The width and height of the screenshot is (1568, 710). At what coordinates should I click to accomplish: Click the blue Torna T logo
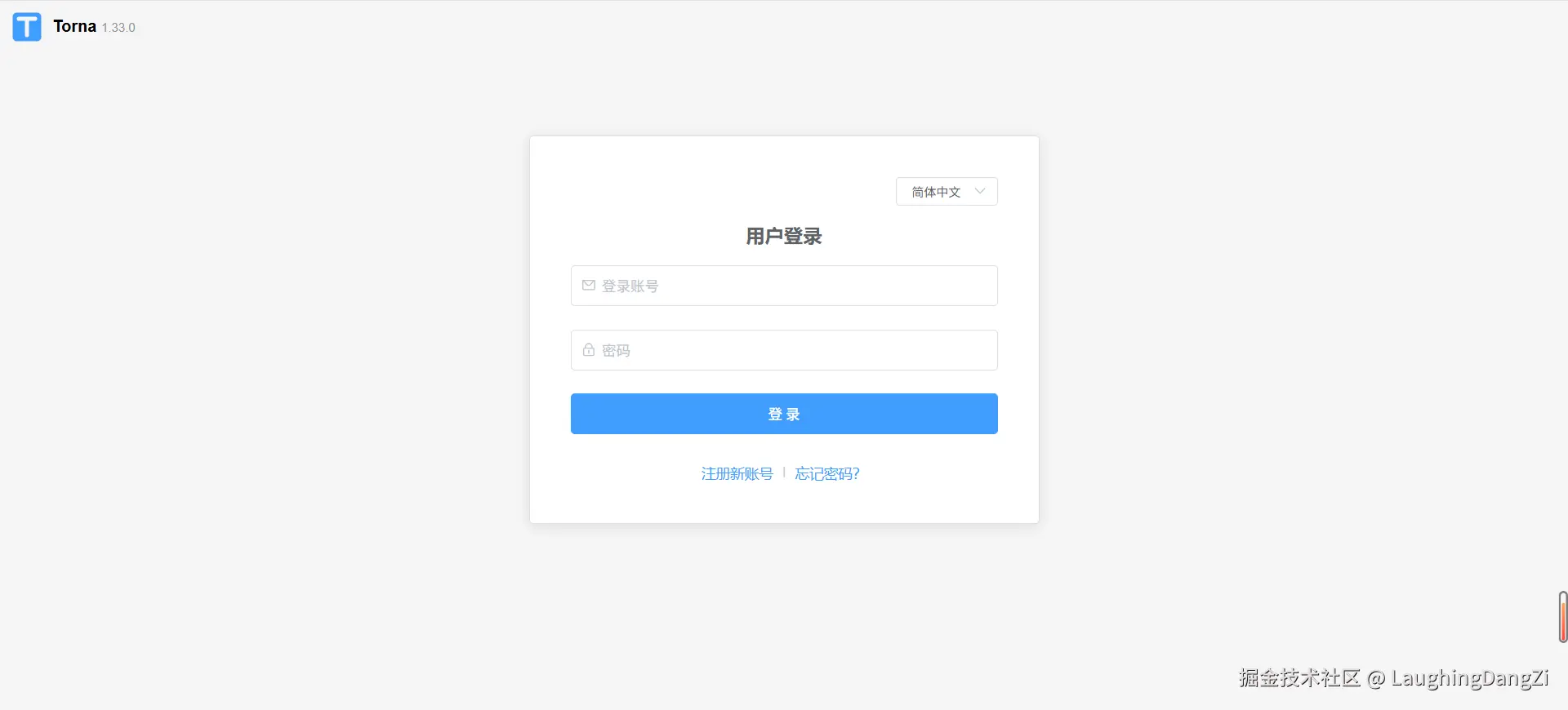point(27,27)
